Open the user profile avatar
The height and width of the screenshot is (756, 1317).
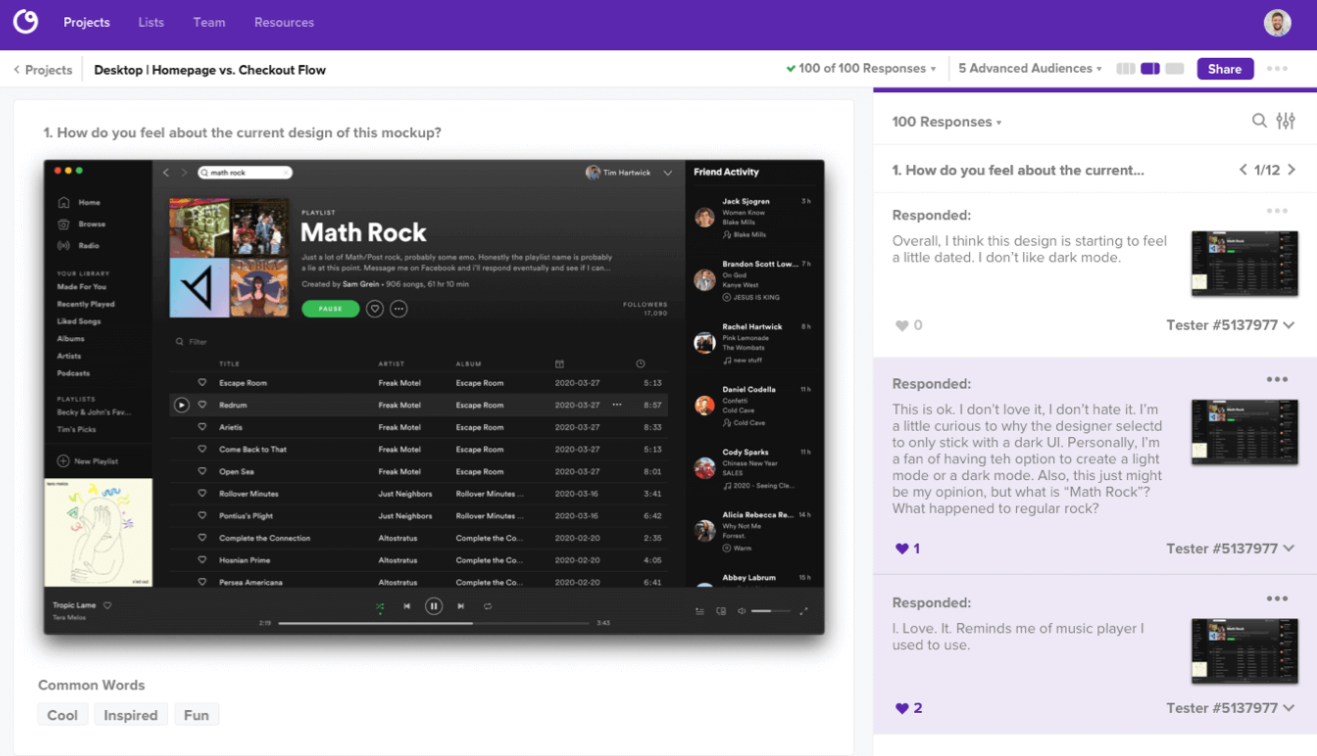coord(1277,22)
